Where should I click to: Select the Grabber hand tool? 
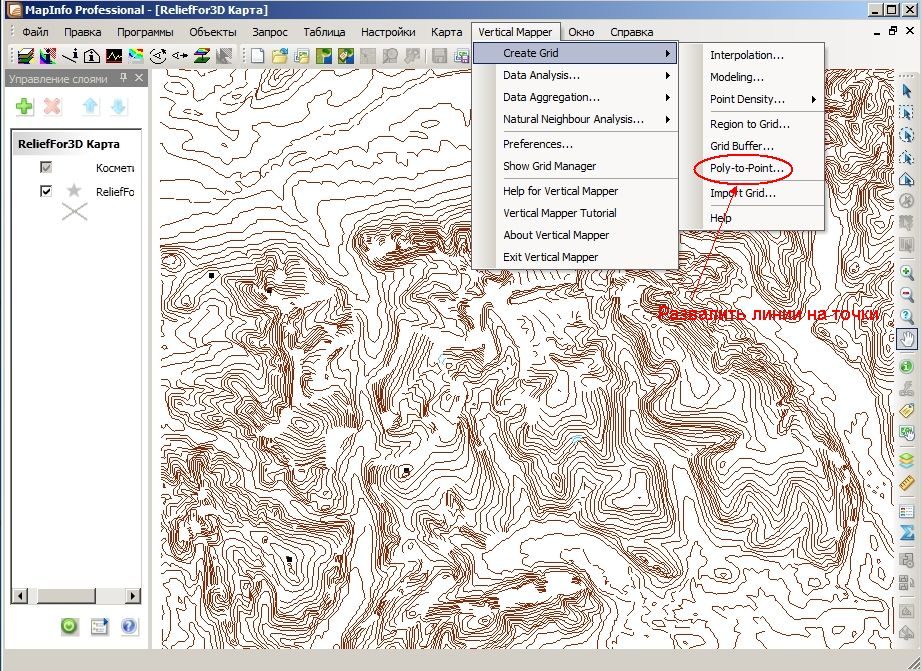907,339
